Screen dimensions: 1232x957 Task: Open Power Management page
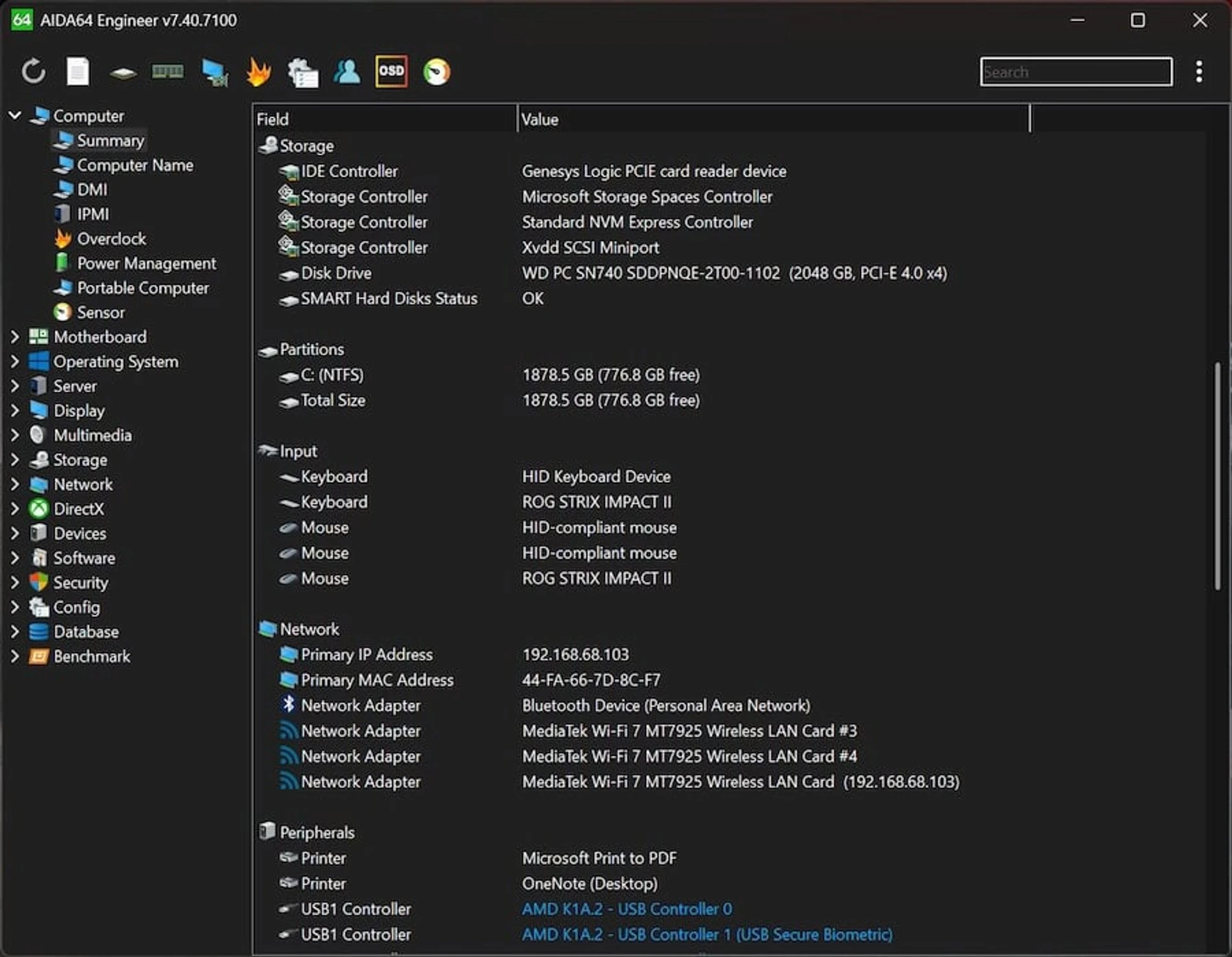146,263
